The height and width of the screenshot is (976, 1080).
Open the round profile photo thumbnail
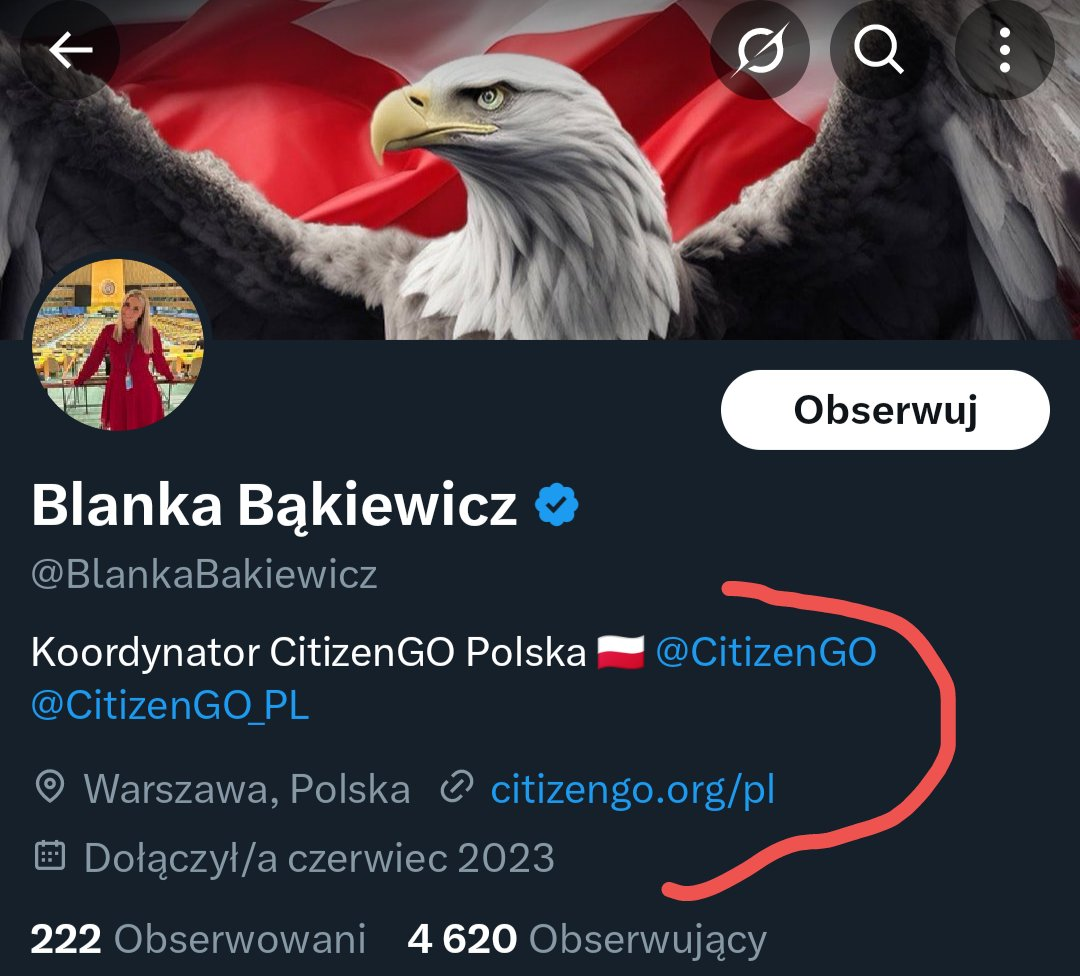coord(118,345)
